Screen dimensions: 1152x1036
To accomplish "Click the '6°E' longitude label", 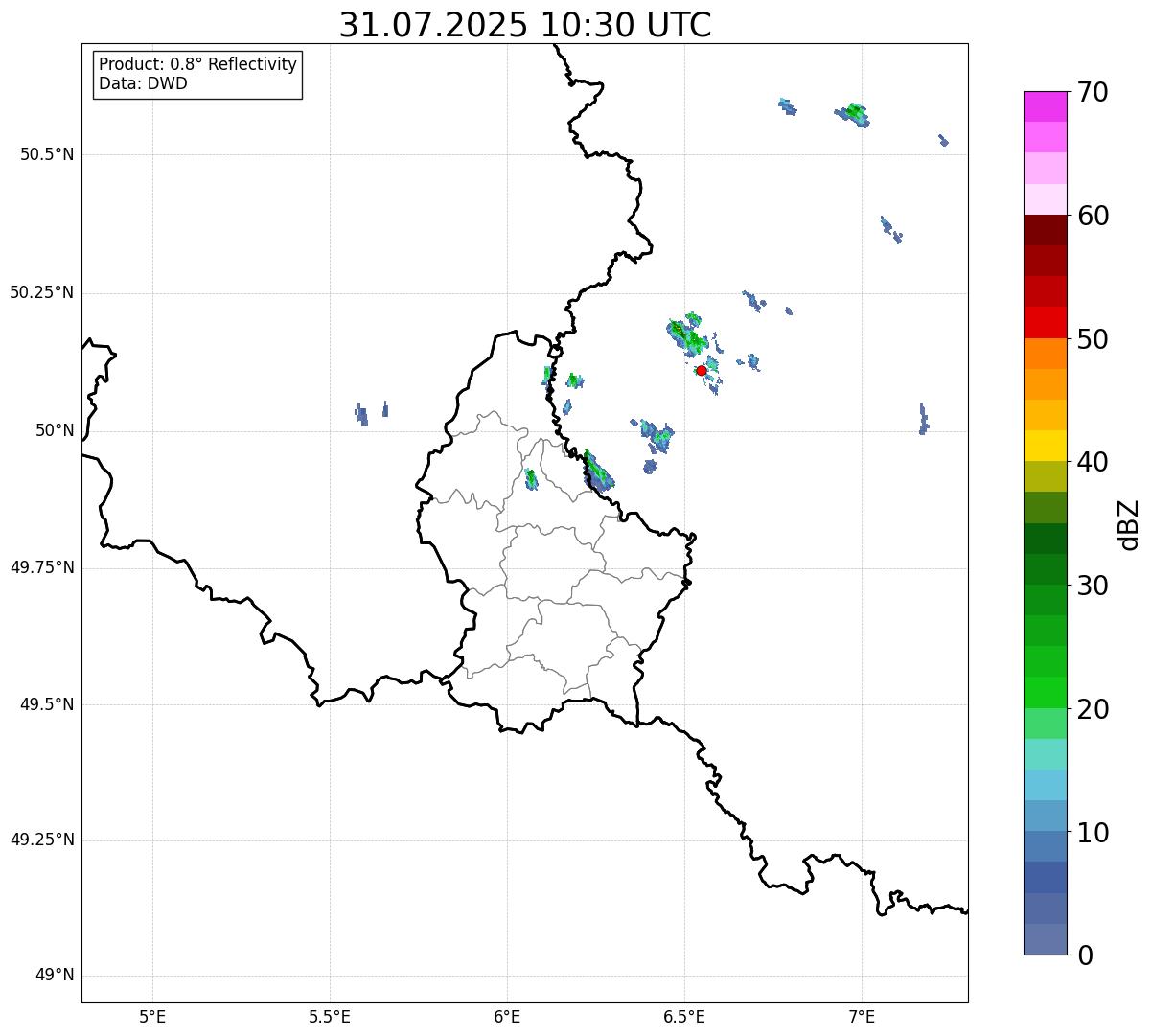I will coord(507,1016).
